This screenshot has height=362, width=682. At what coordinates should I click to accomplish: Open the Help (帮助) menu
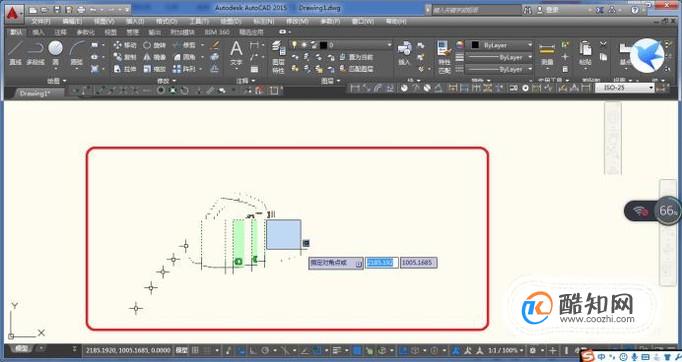click(x=396, y=21)
